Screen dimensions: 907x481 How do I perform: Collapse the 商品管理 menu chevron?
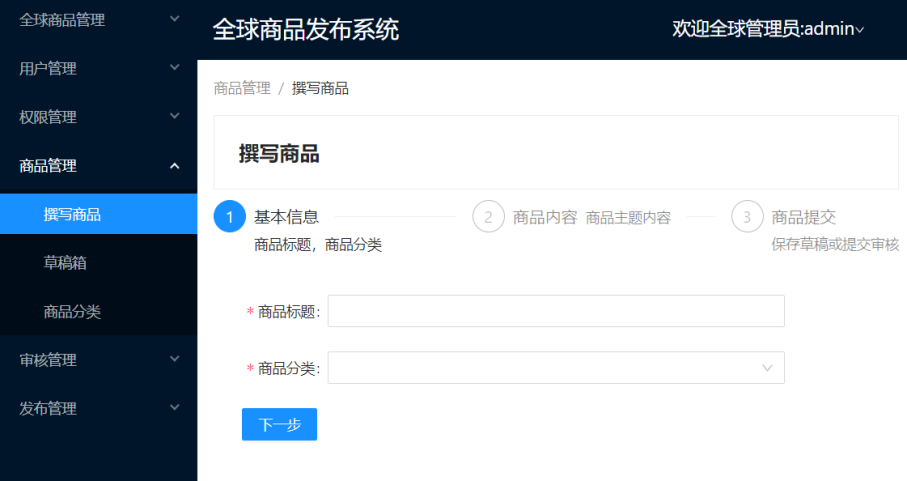click(174, 166)
